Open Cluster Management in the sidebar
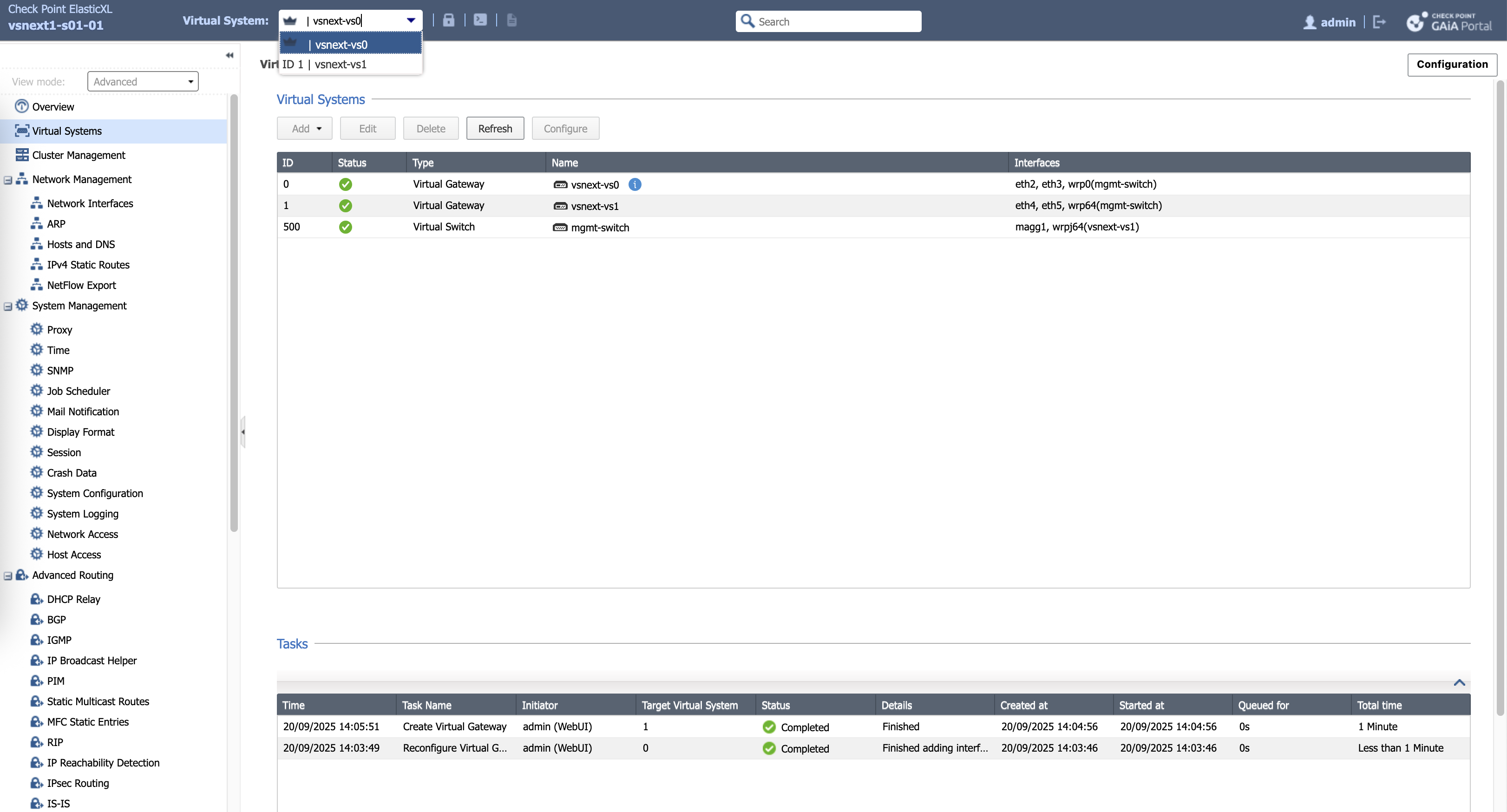The image size is (1507, 812). [79, 155]
